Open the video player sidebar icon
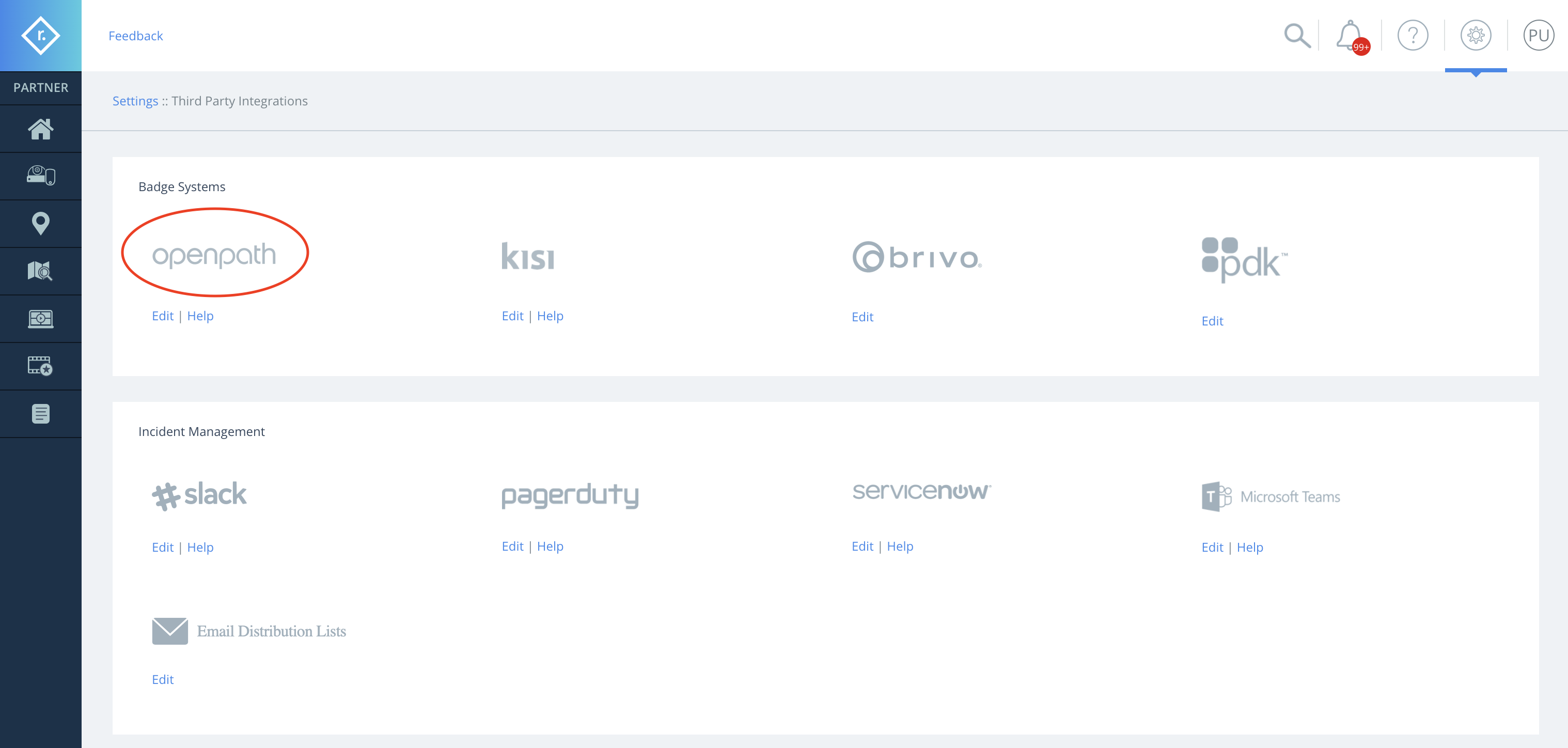The height and width of the screenshot is (748, 1568). click(x=41, y=318)
